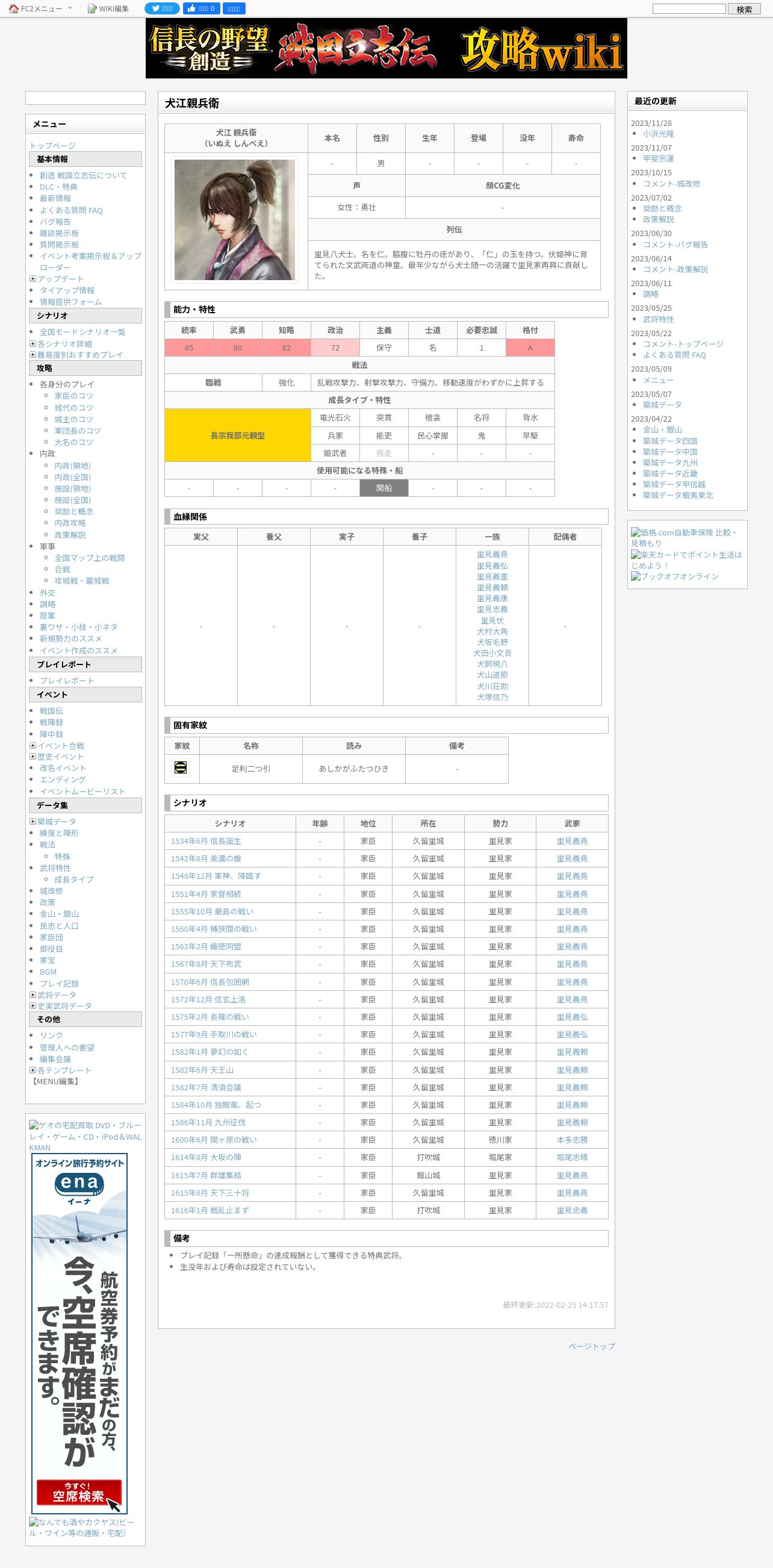Open the バグ報告 menu link

[x=55, y=222]
